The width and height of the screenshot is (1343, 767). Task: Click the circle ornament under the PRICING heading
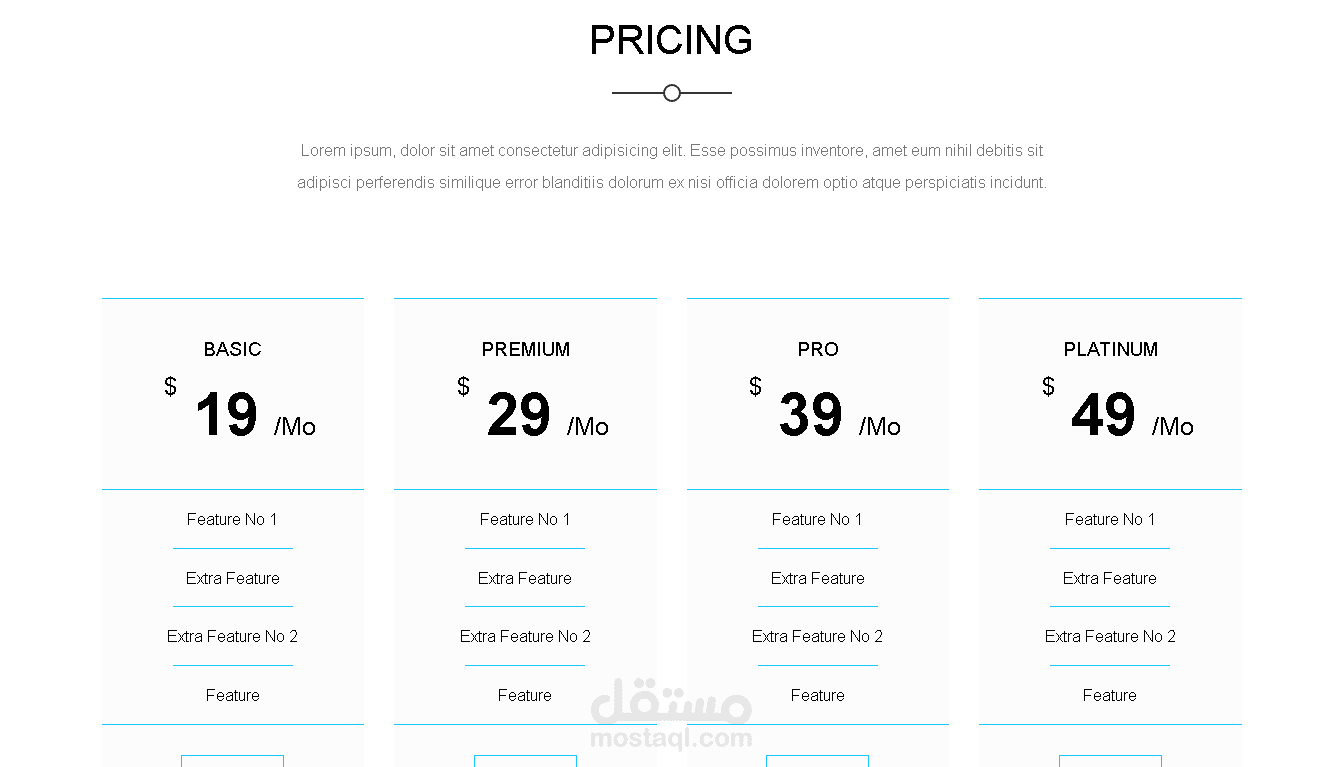672,93
